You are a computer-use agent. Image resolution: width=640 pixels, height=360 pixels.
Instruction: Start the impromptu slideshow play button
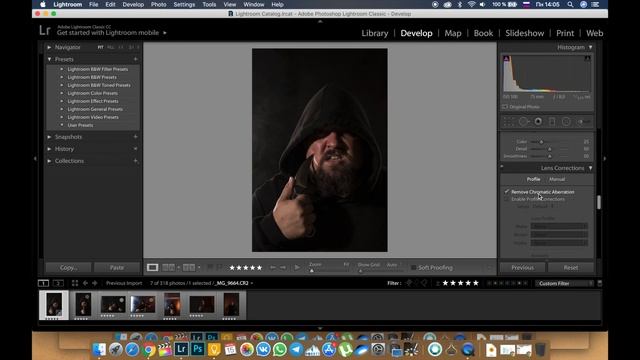coord(297,267)
